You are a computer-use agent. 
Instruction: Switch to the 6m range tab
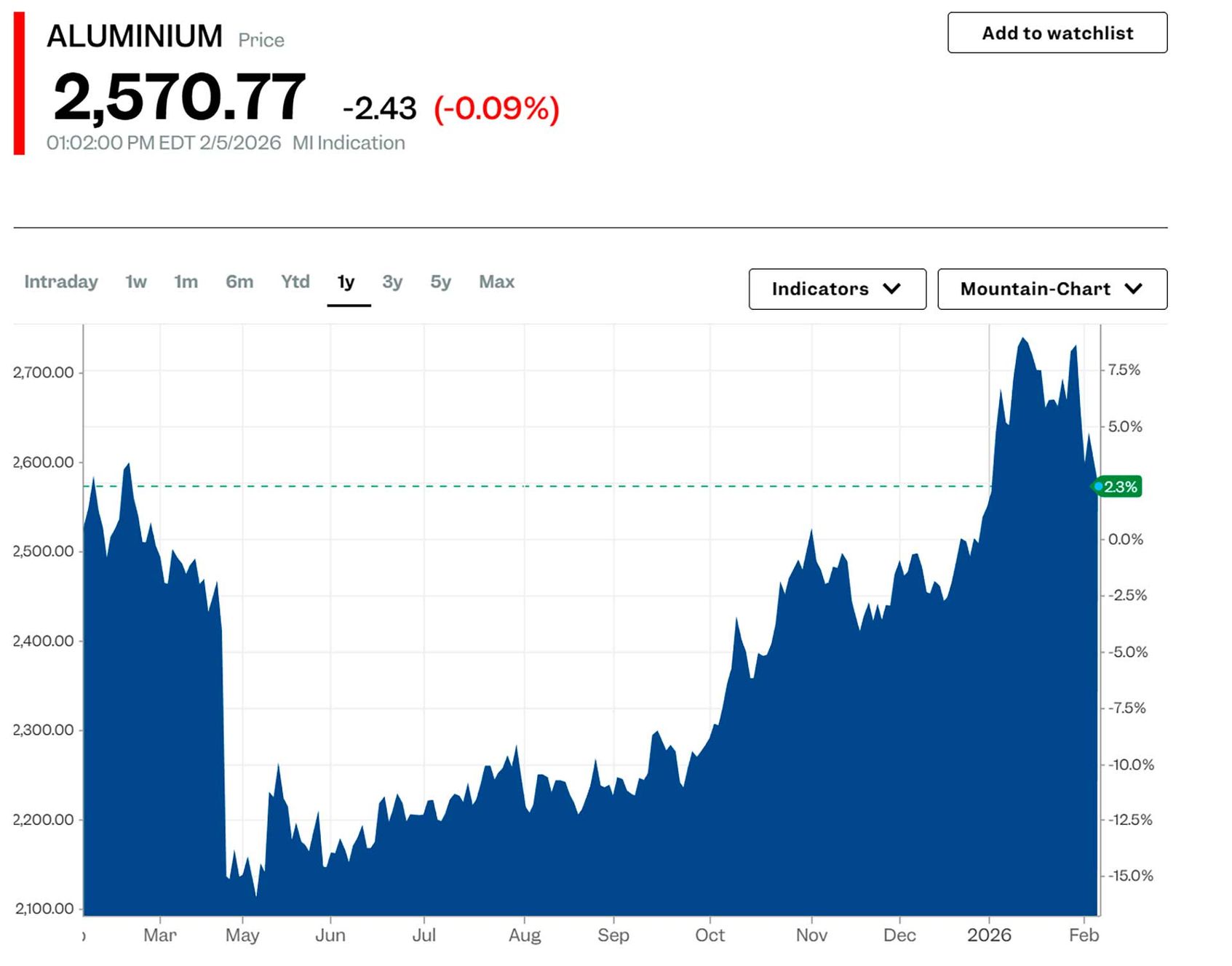click(239, 282)
